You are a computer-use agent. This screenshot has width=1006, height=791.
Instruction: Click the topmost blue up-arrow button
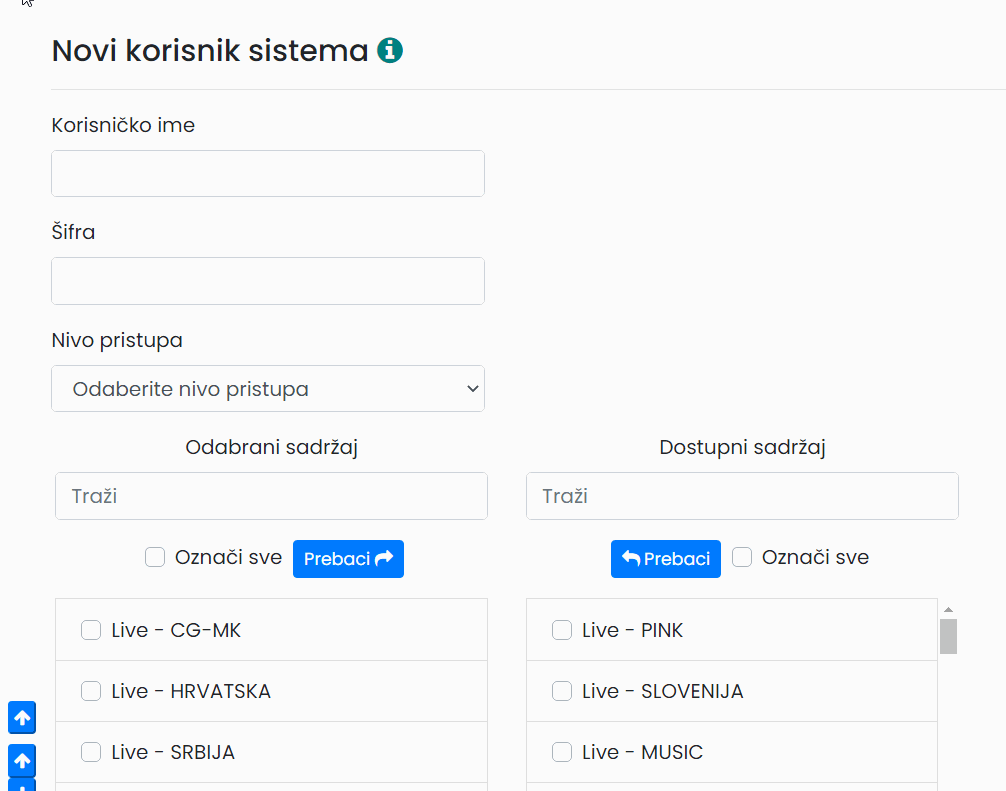coord(22,717)
